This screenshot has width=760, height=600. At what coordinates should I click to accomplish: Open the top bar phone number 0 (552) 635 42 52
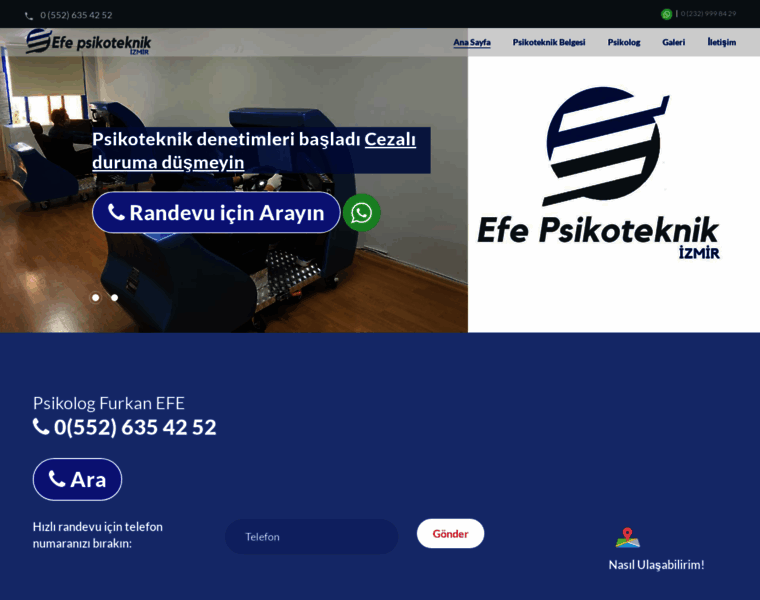tap(76, 15)
